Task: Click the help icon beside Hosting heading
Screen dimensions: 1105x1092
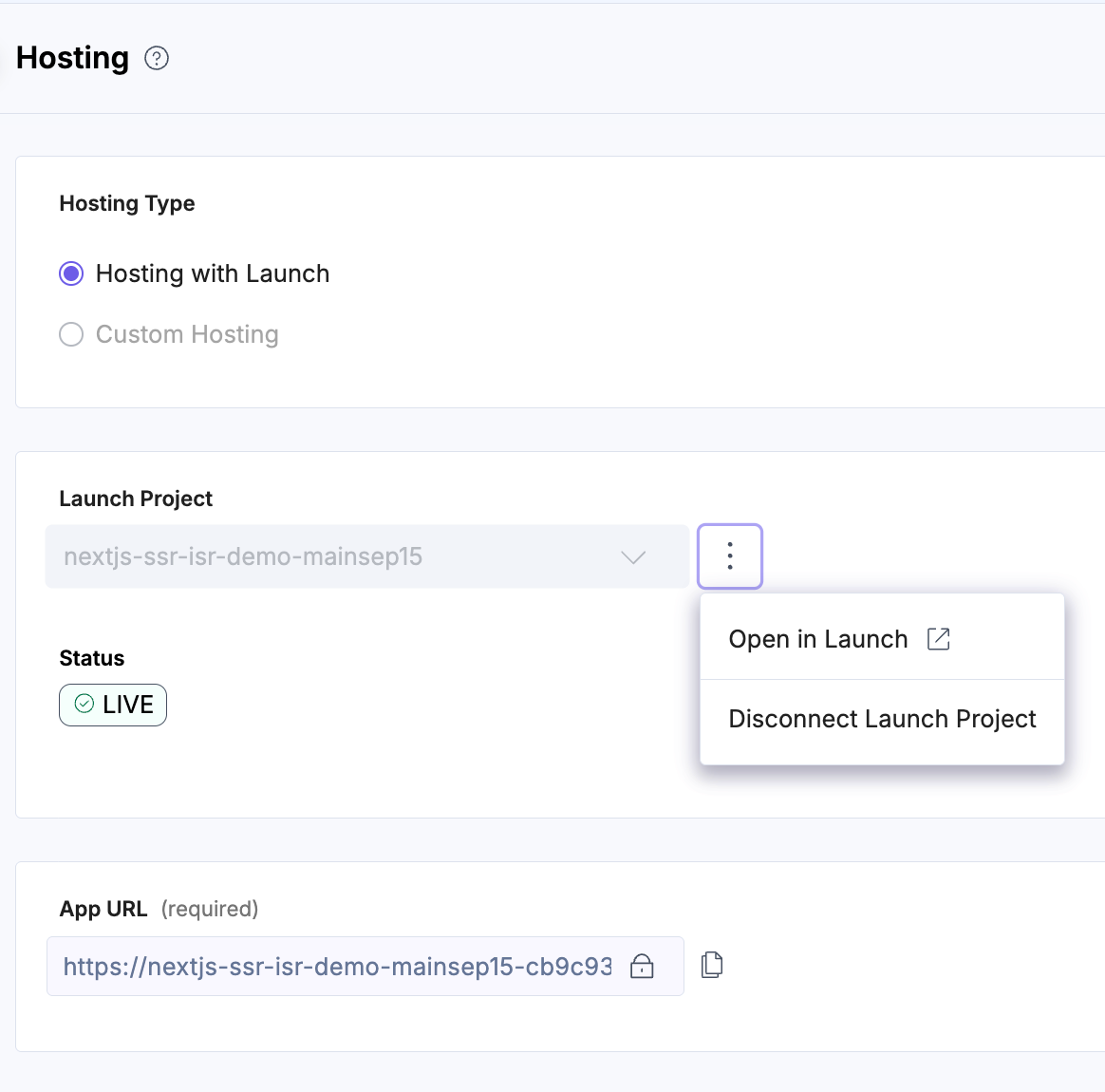Action: tap(157, 59)
